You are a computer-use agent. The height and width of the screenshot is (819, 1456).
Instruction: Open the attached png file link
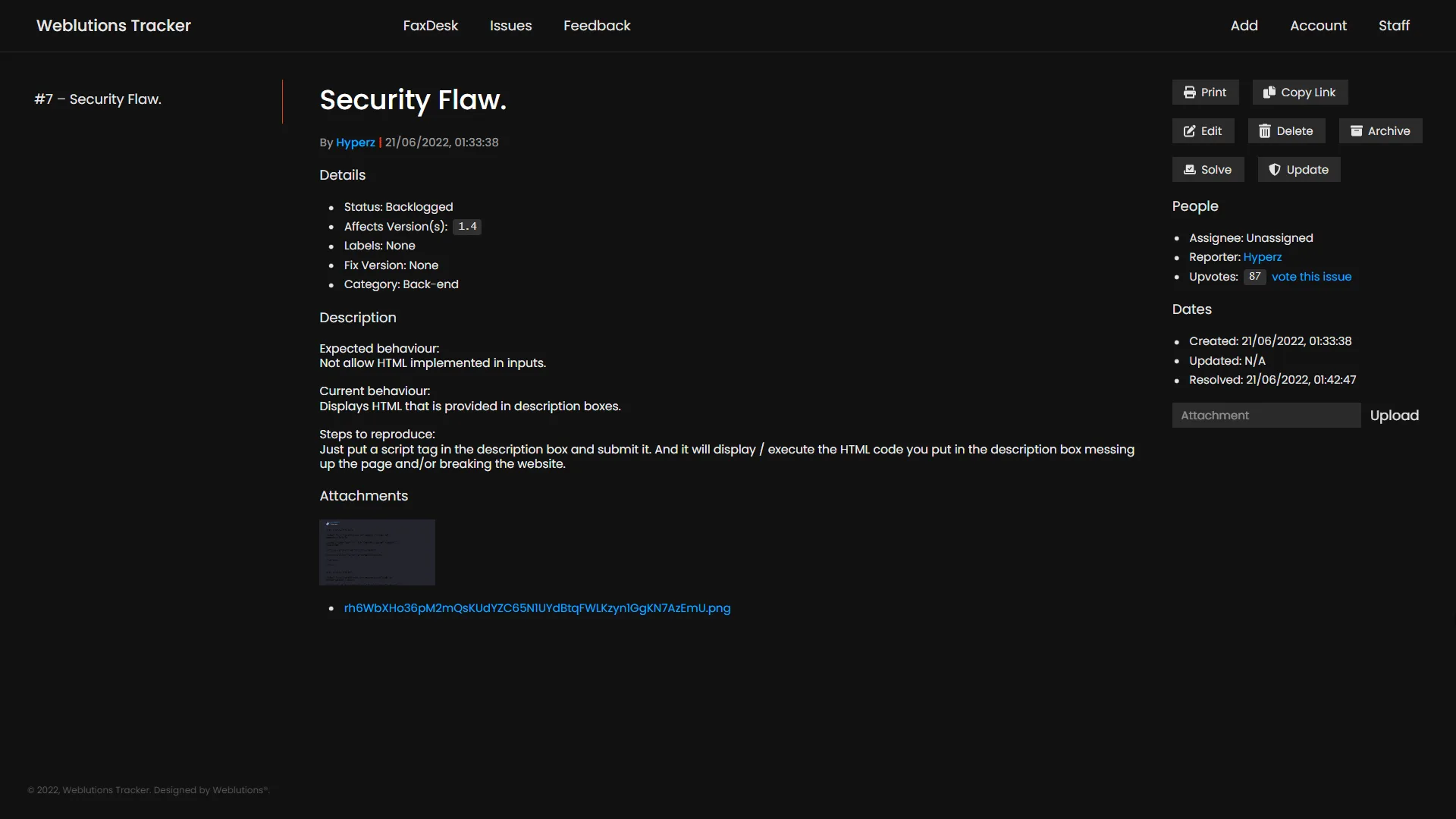pyautogui.click(x=537, y=607)
